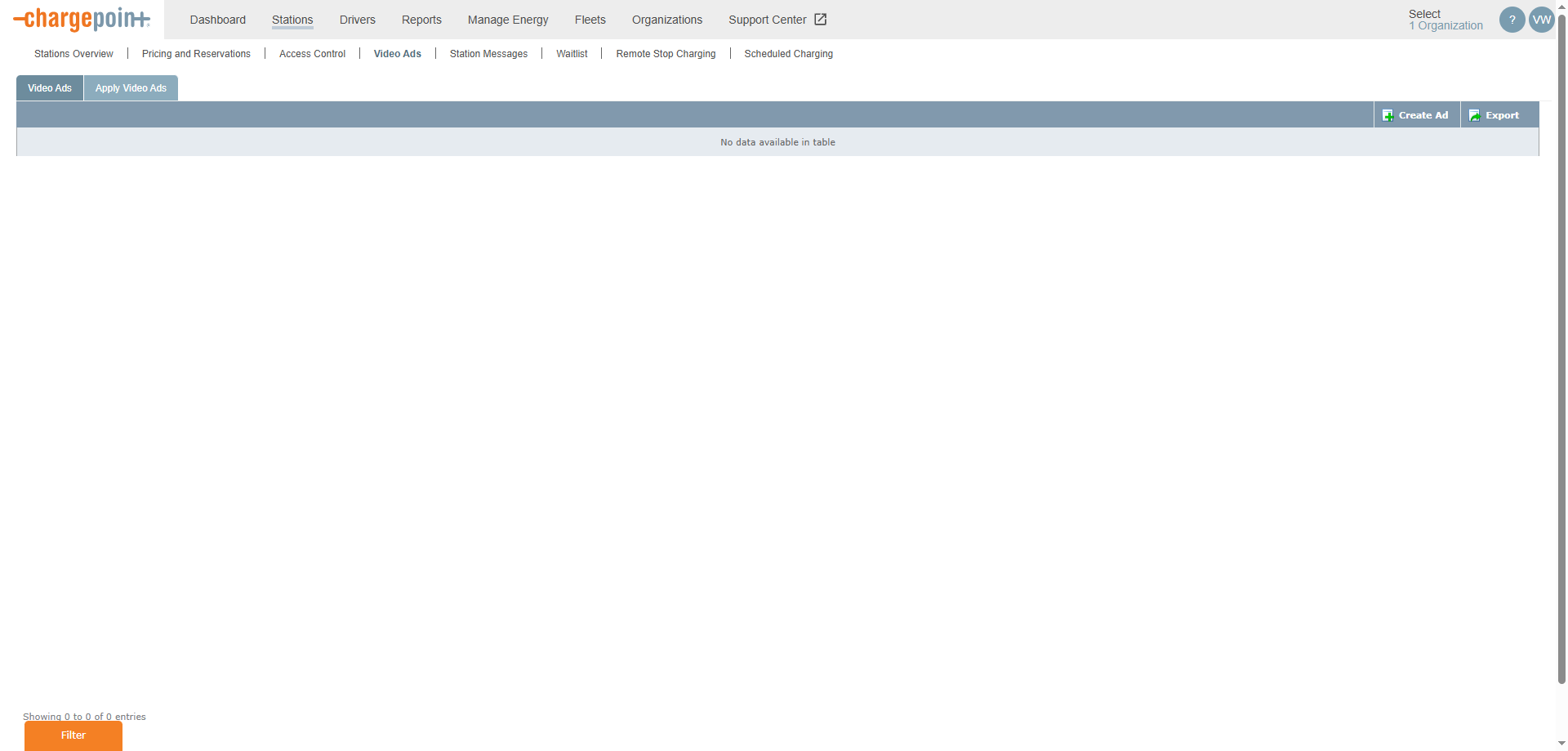Go to Stations Overview

pyautogui.click(x=73, y=54)
